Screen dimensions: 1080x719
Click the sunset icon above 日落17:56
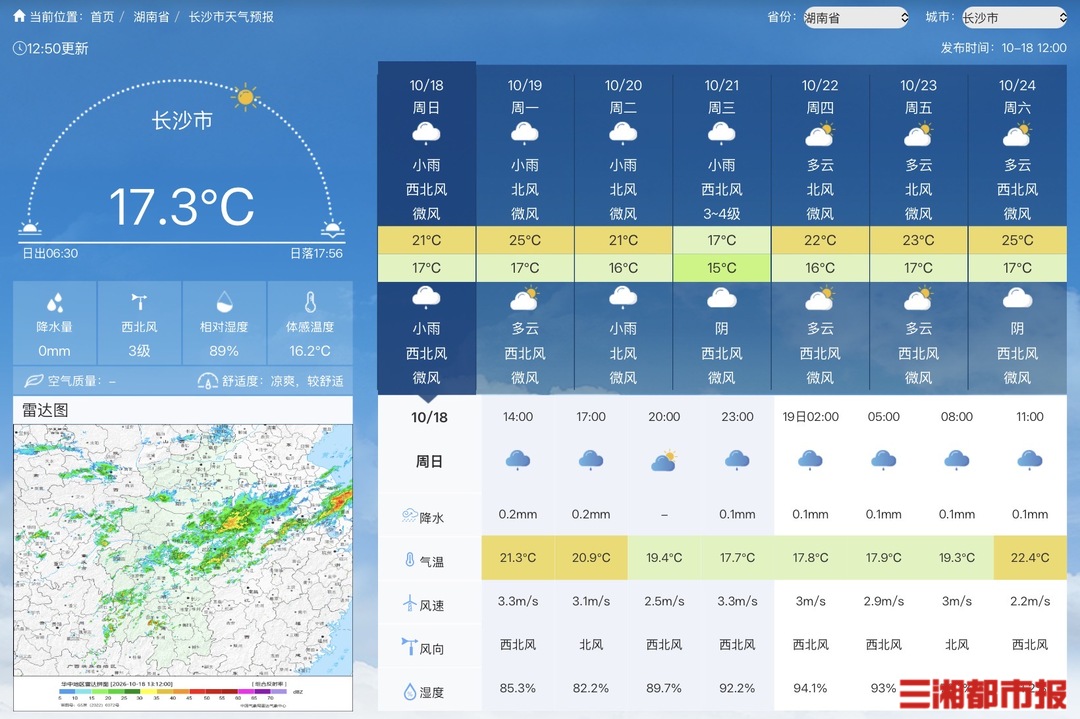click(333, 228)
